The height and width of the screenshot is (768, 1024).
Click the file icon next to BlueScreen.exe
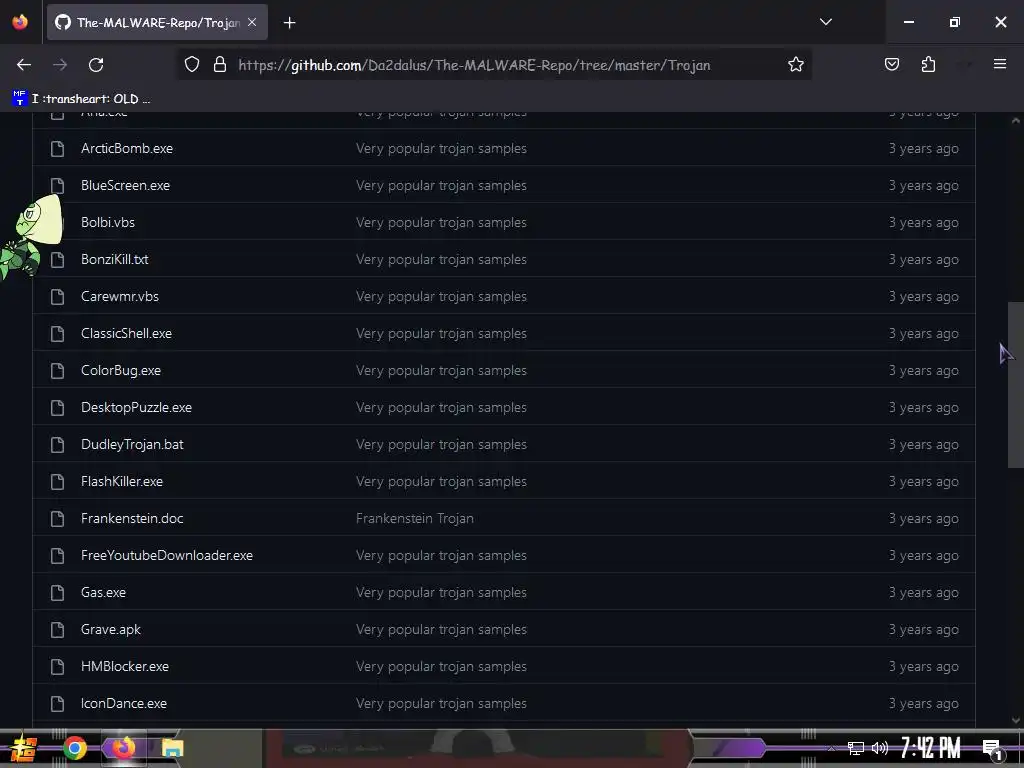coord(57,185)
